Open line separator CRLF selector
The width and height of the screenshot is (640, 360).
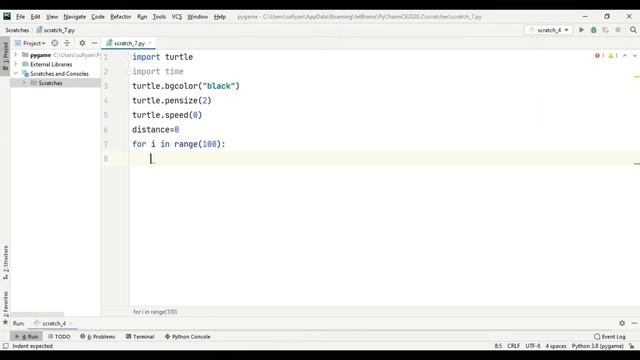click(x=513, y=346)
